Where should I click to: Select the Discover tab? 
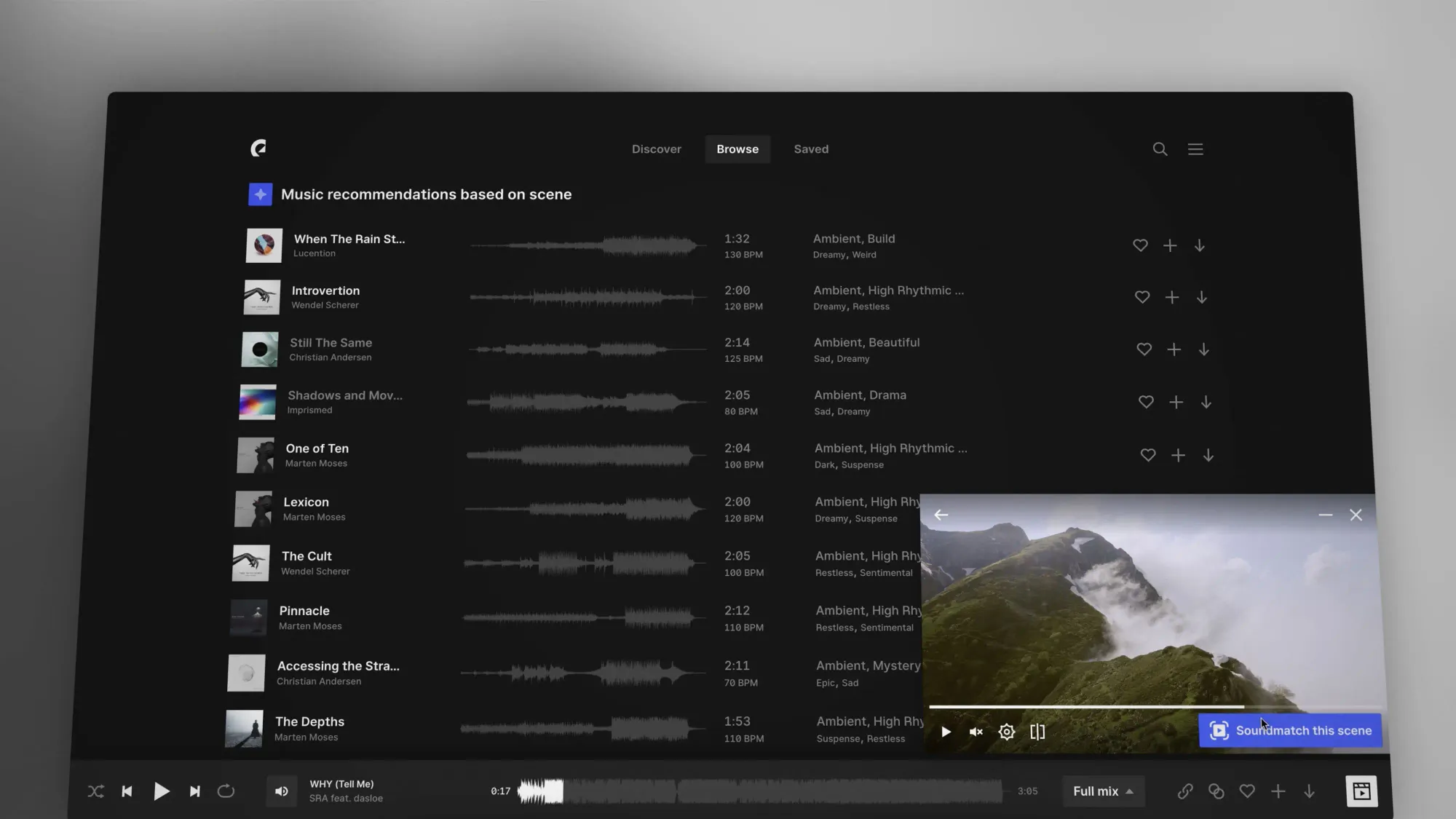pyautogui.click(x=656, y=148)
